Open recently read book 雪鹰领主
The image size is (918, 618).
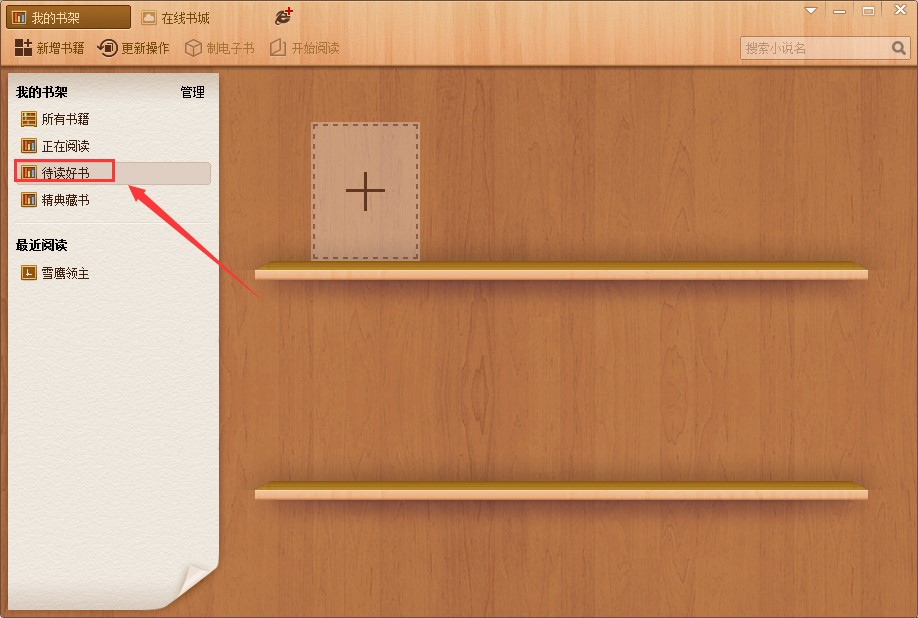pyautogui.click(x=55, y=273)
